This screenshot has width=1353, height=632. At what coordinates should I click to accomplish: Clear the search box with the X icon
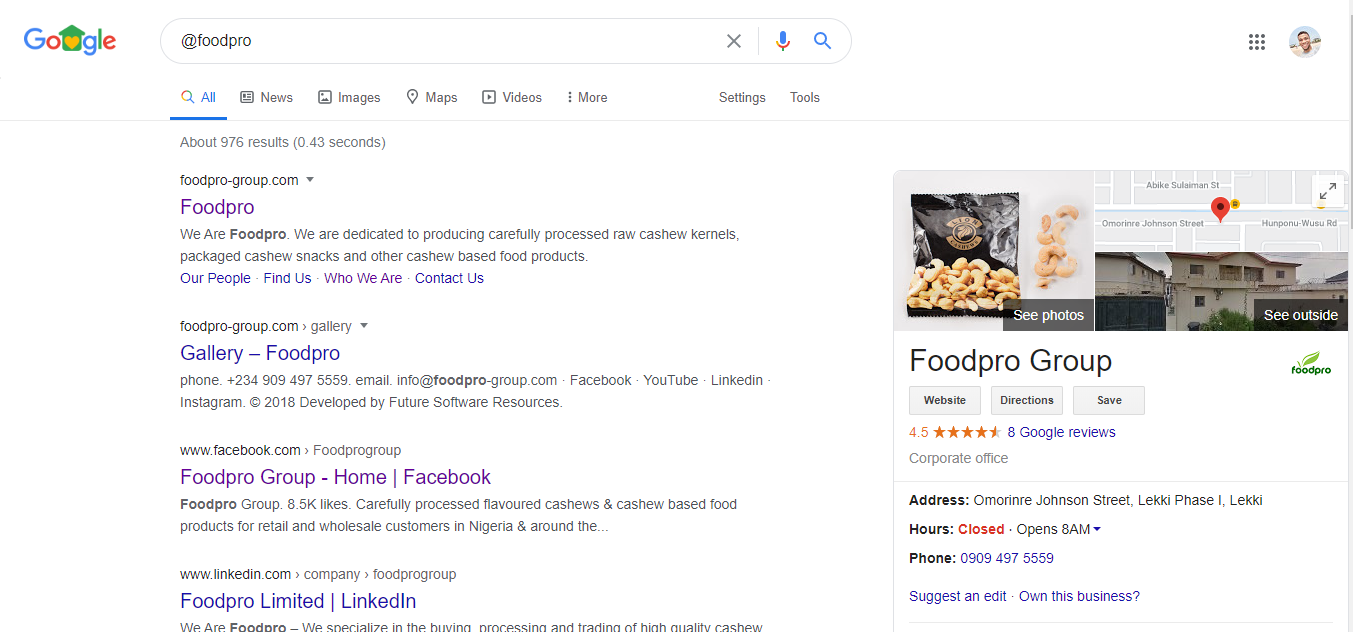734,41
